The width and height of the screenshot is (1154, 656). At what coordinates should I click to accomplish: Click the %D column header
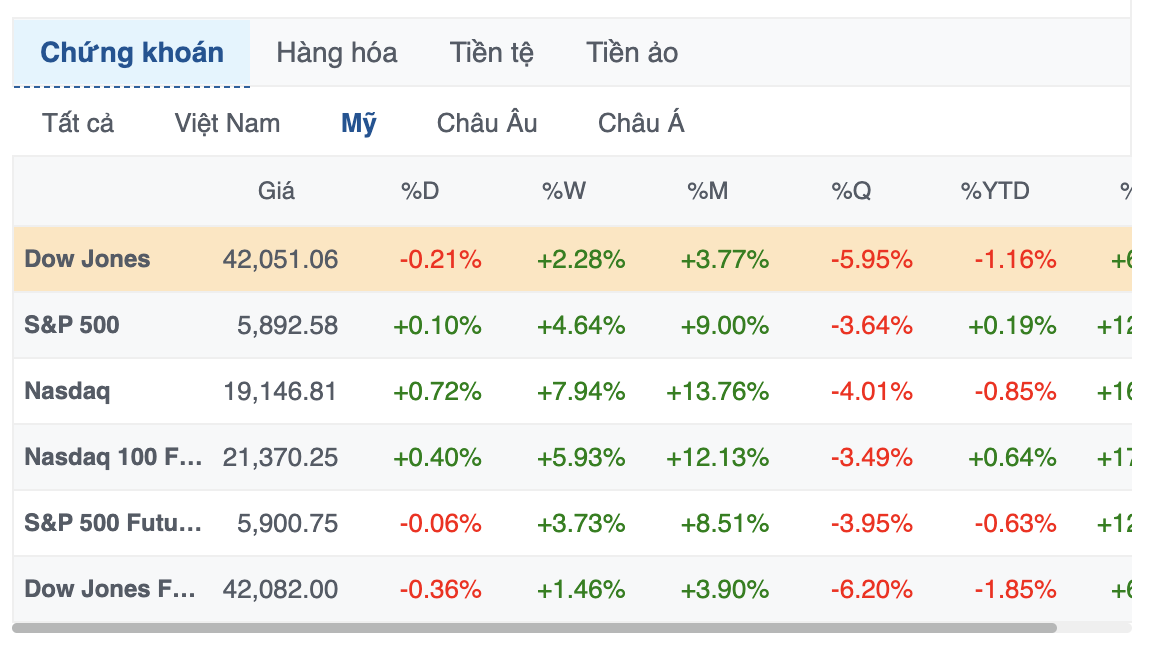point(420,191)
